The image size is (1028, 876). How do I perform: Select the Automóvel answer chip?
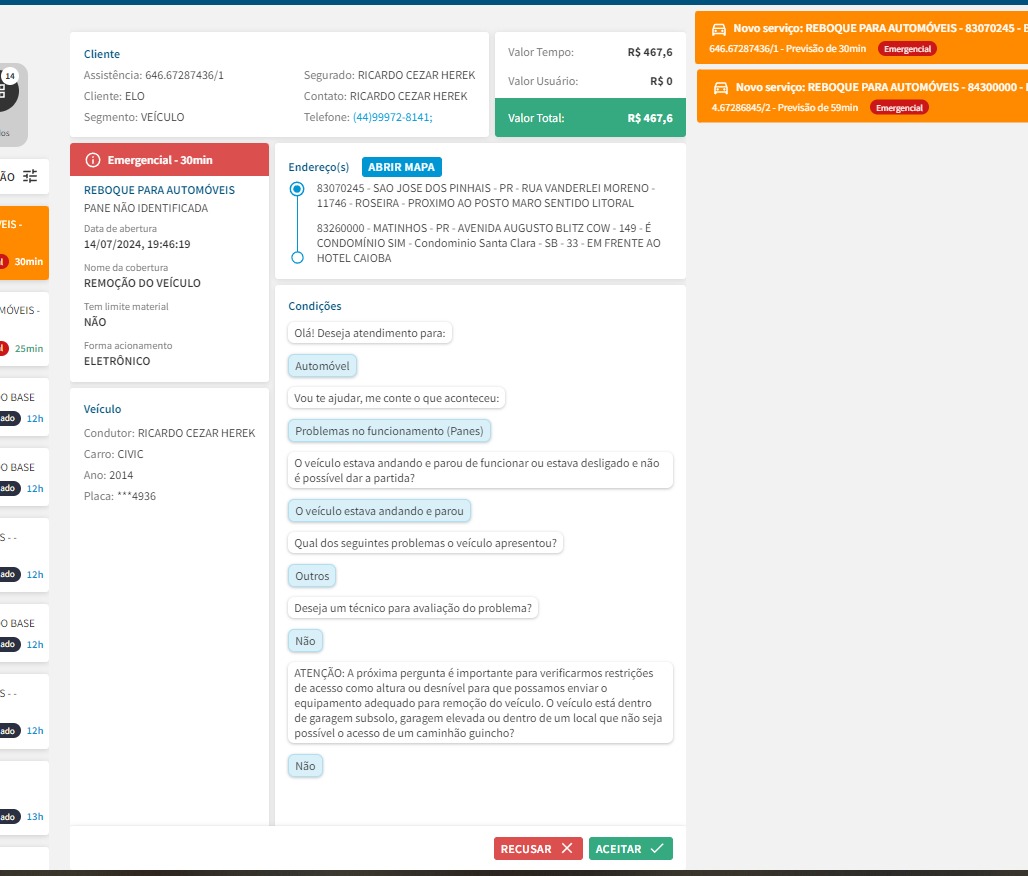(322, 366)
